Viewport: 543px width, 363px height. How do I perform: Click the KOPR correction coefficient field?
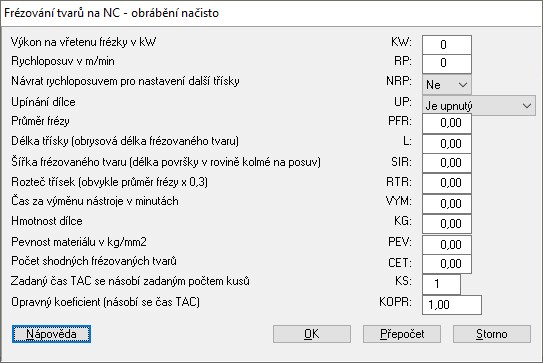click(452, 305)
